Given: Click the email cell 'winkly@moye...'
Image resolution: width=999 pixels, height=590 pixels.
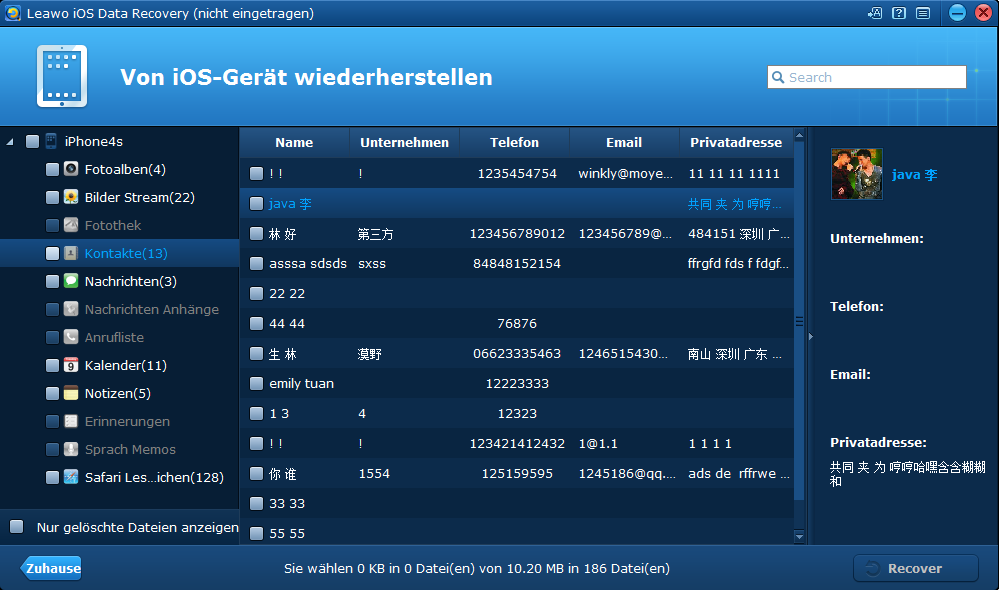Looking at the screenshot, I should pyautogui.click(x=625, y=173).
